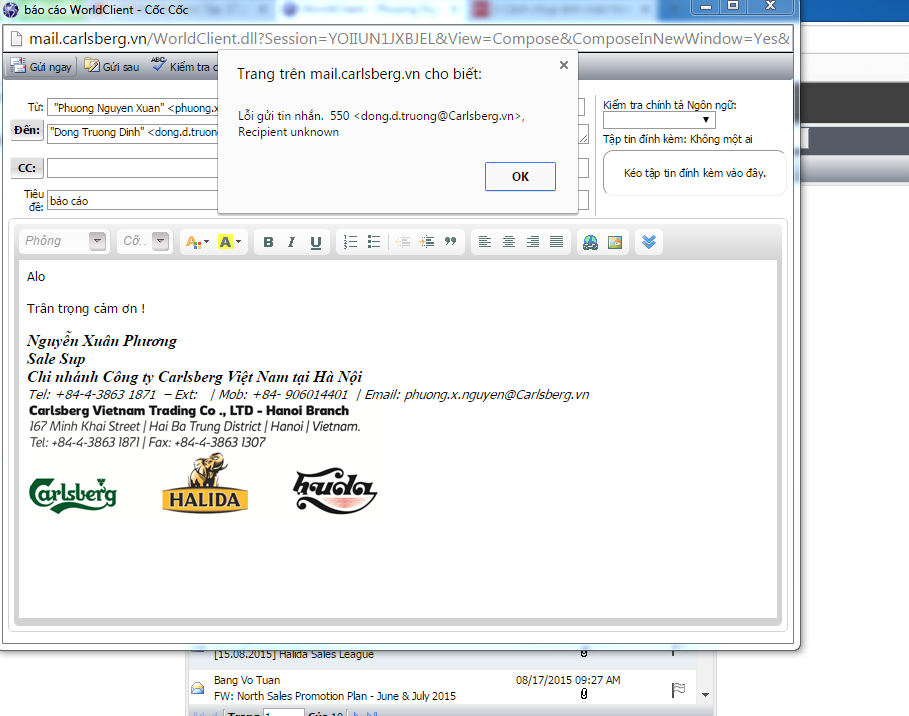
Task: Insert a bulleted list
Action: click(374, 242)
